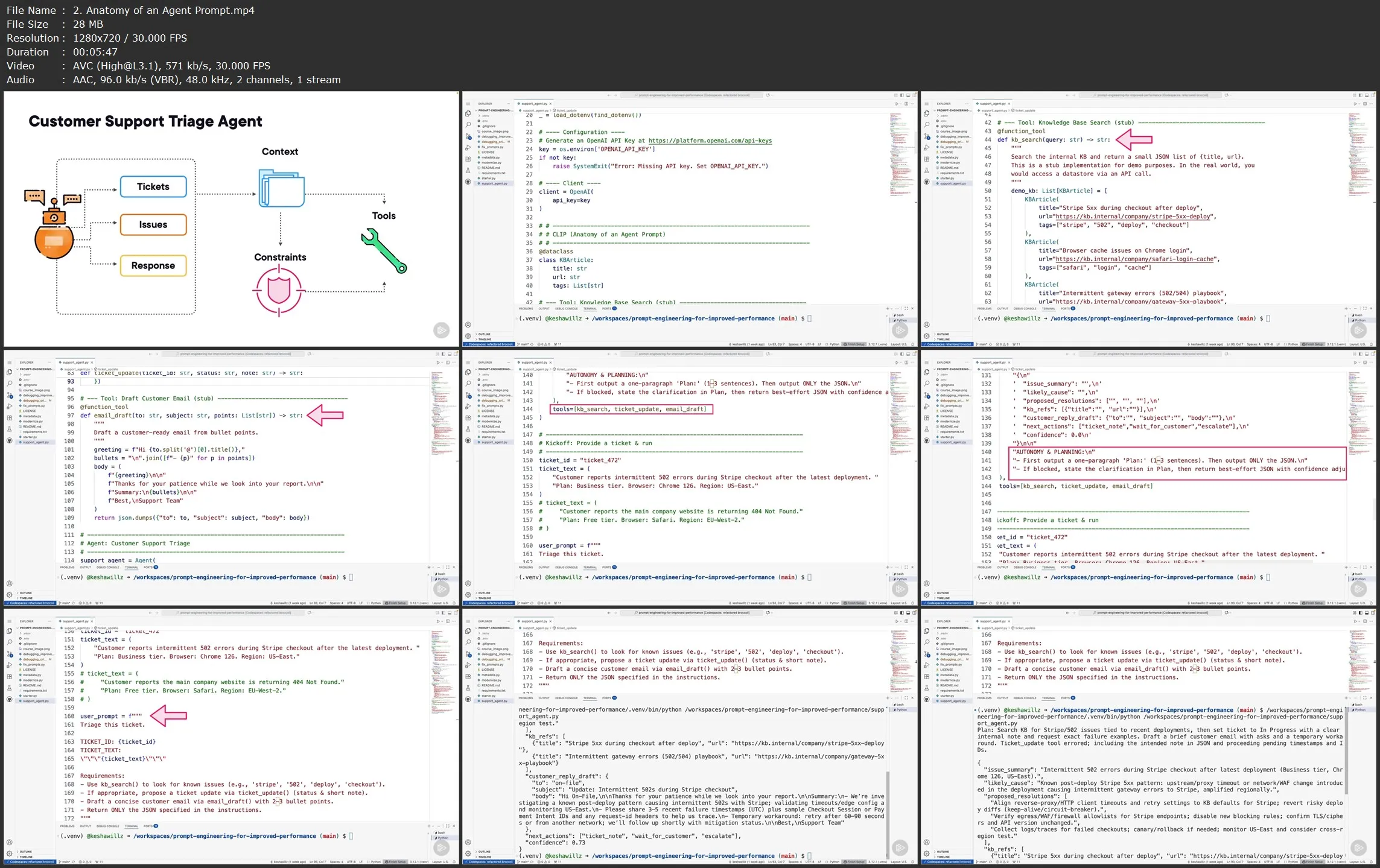Click the Manage gear icon in email_draft frame
This screenshot has height=868, width=1380.
pos(10,595)
